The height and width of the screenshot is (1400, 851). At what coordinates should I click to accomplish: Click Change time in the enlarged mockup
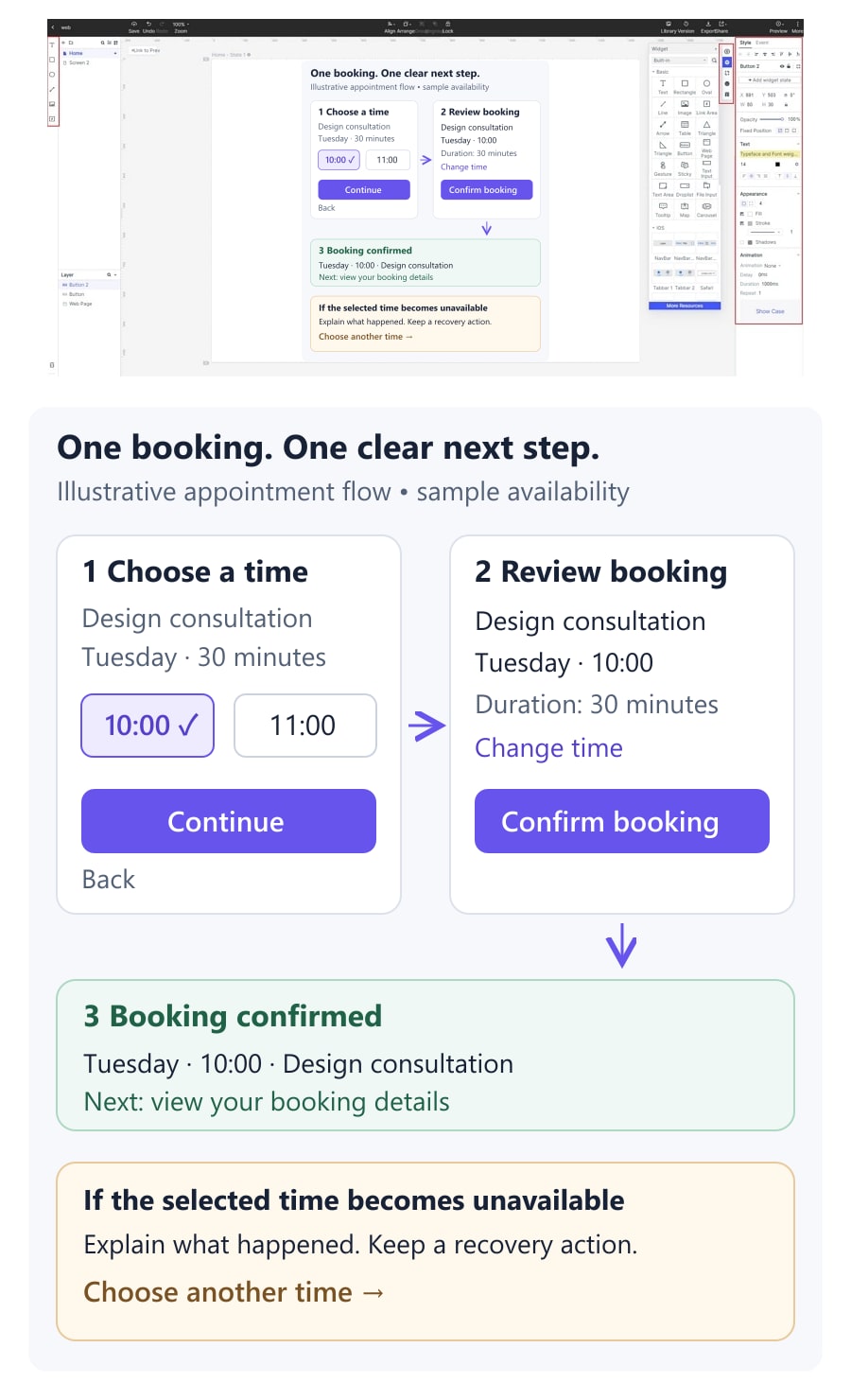(x=548, y=747)
